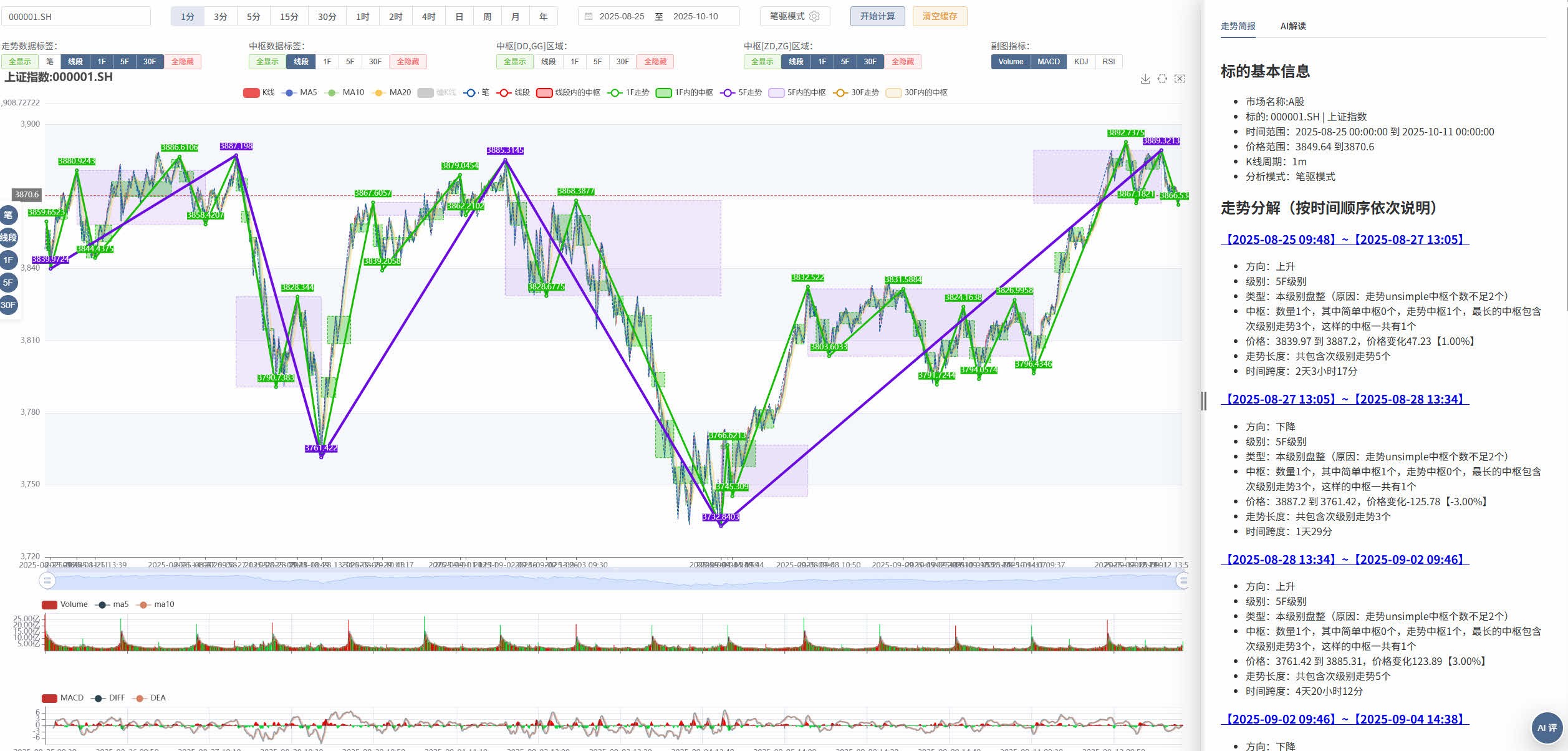Open the start date 2025-08-25 picker
Screen dimensions: 1568x751
coord(622,16)
